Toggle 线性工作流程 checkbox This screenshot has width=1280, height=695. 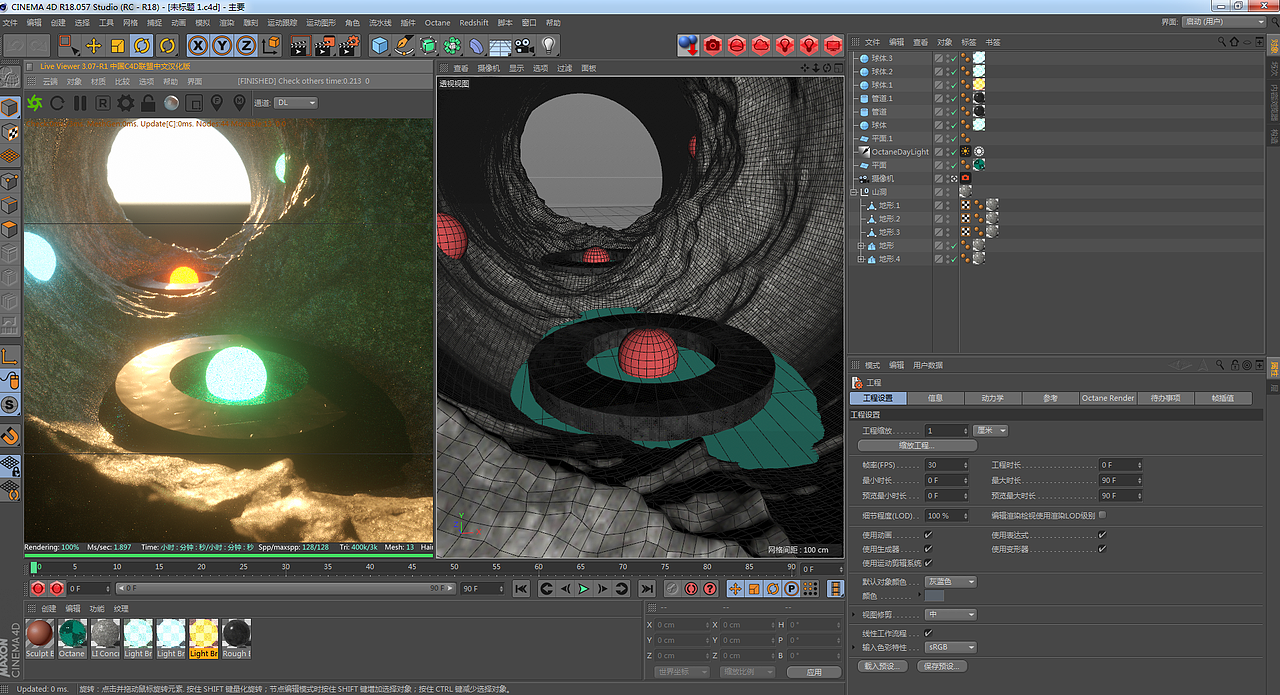pyautogui.click(x=929, y=633)
